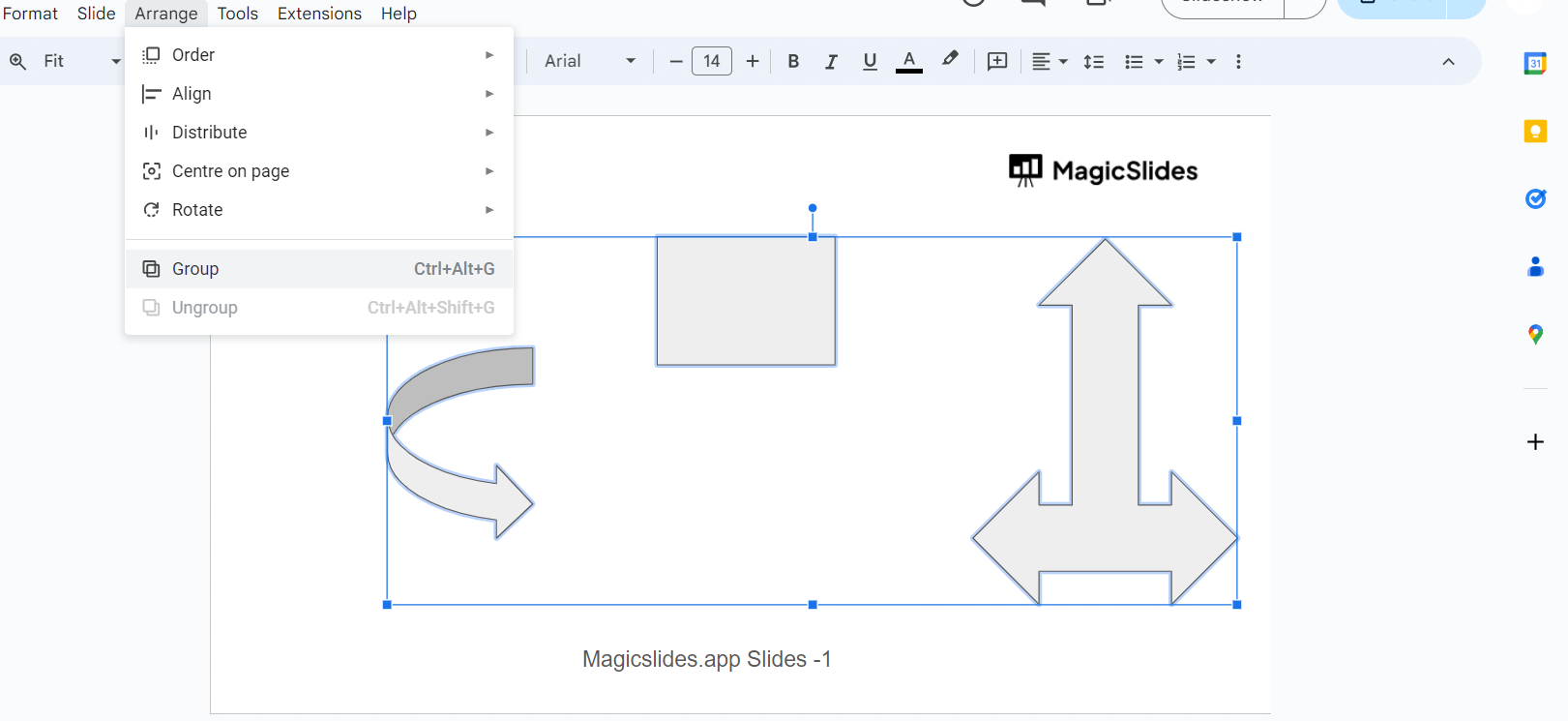Screen dimensions: 1568x721
Task: Apply a bulleted list
Action: point(1134,61)
